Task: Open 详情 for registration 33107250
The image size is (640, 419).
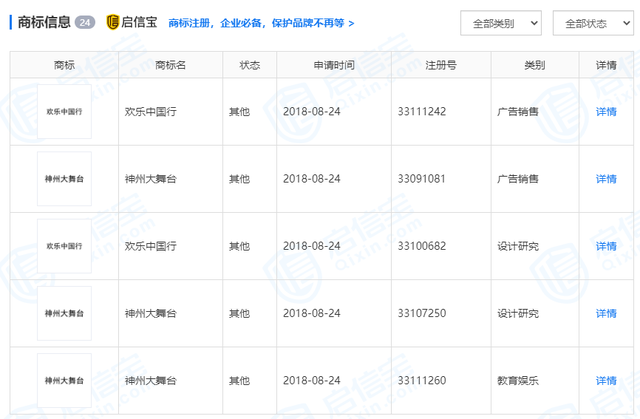Action: point(606,313)
